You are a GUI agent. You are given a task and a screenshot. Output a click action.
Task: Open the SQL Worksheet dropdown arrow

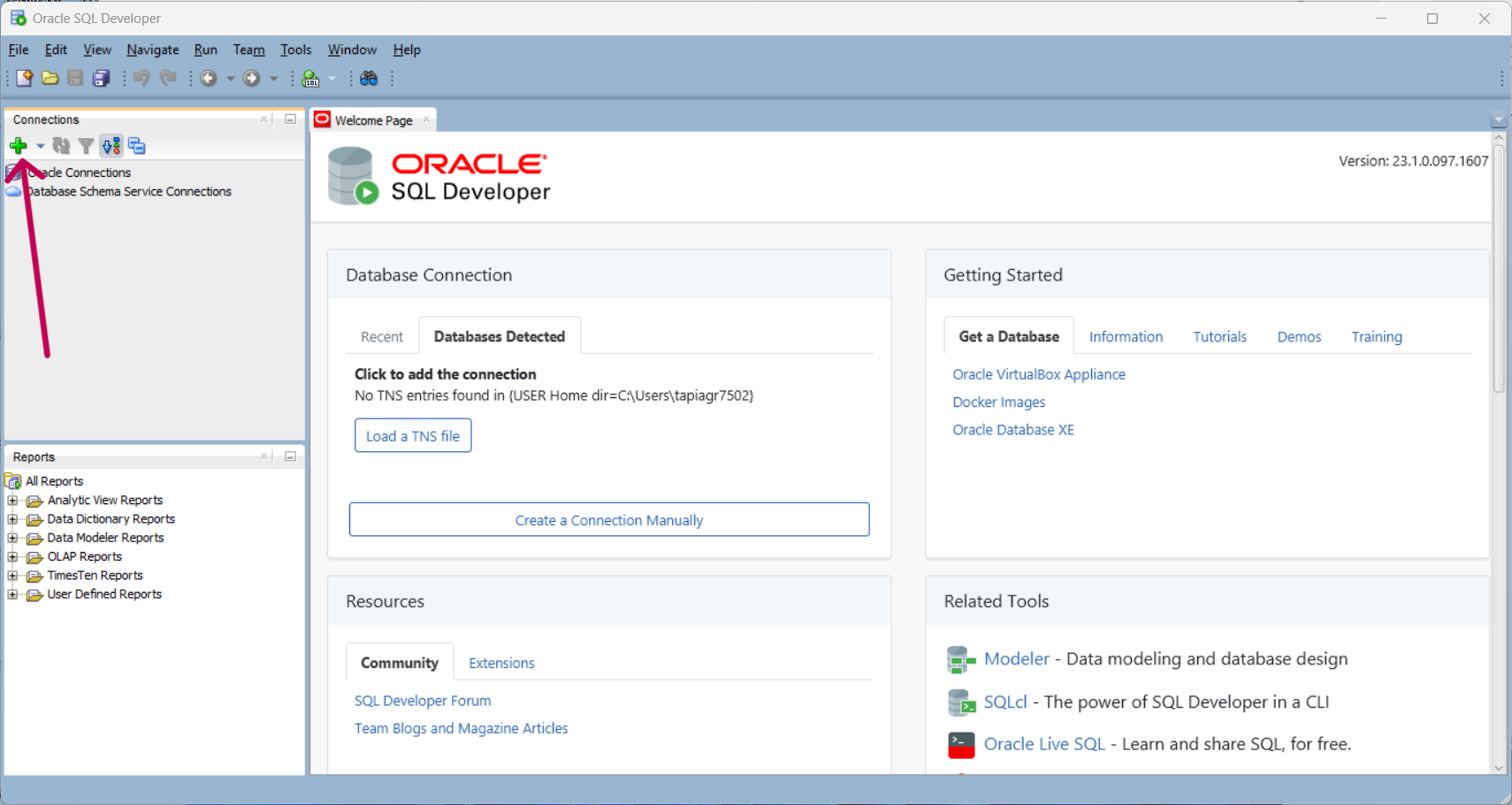tap(332, 79)
